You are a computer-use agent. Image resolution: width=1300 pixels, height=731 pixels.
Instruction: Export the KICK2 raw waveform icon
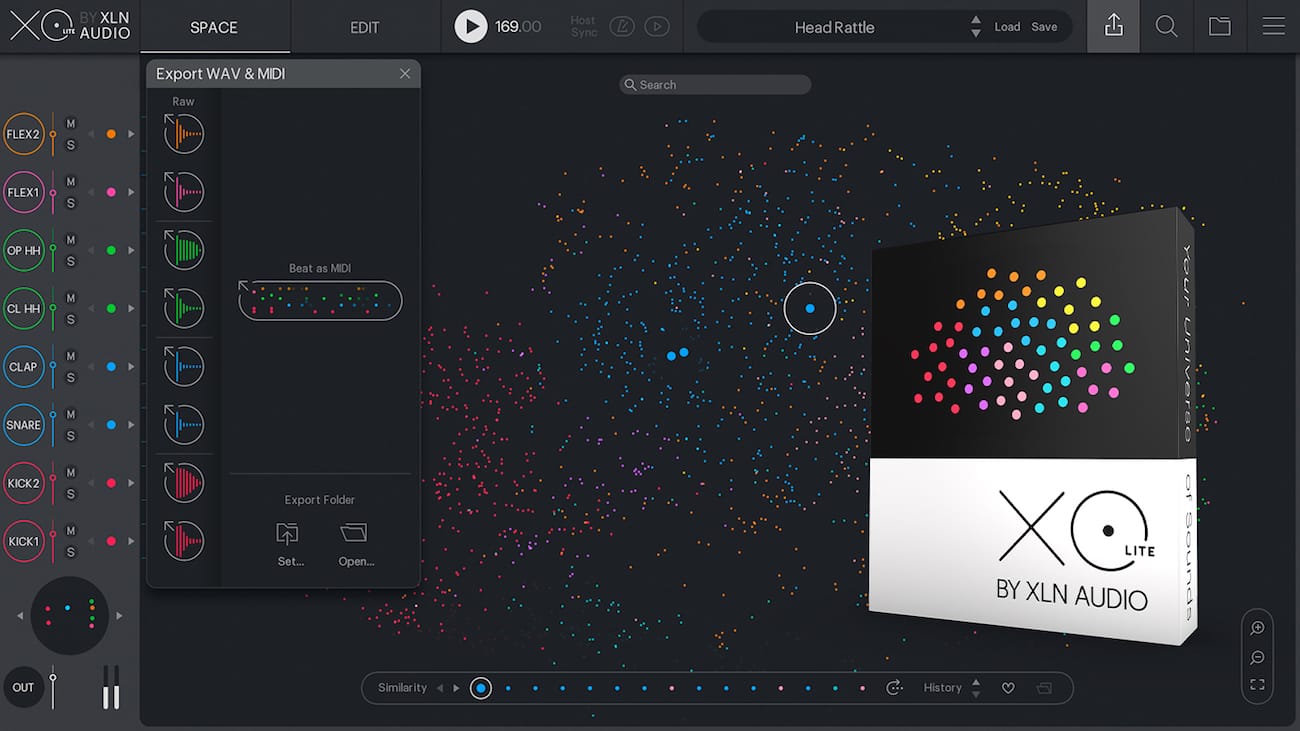tap(184, 483)
